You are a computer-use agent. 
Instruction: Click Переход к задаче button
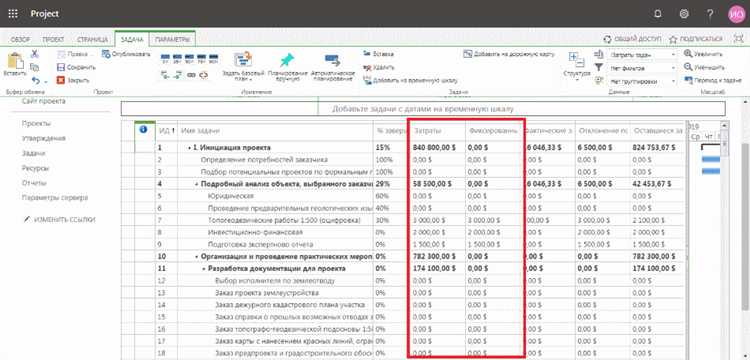pos(713,80)
